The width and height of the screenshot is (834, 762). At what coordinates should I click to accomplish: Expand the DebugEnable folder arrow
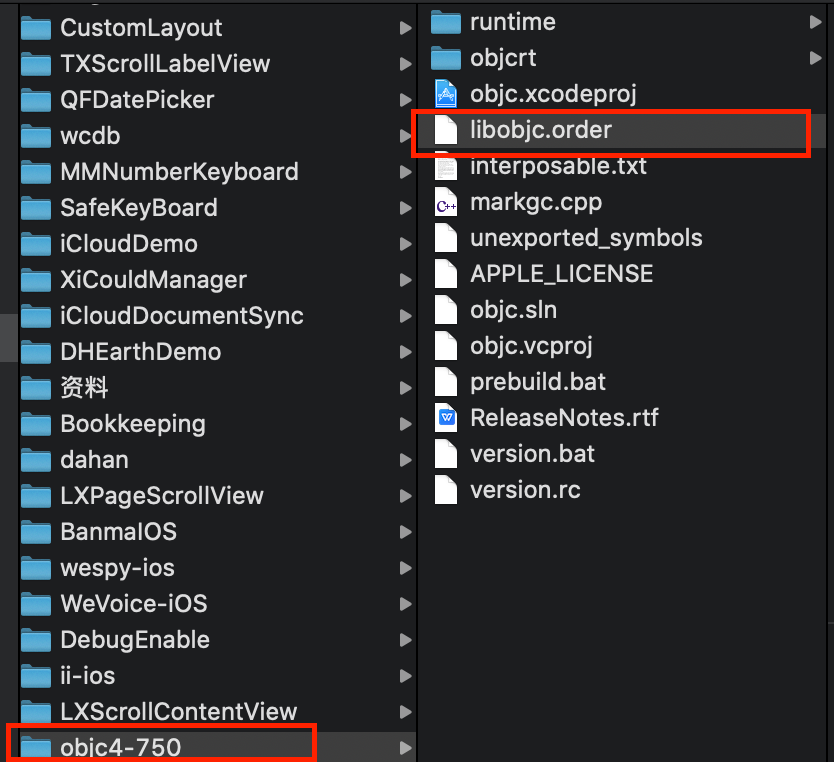click(406, 640)
